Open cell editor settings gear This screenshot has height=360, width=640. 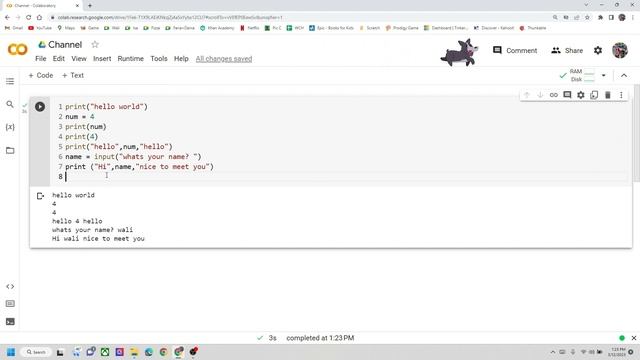point(580,95)
